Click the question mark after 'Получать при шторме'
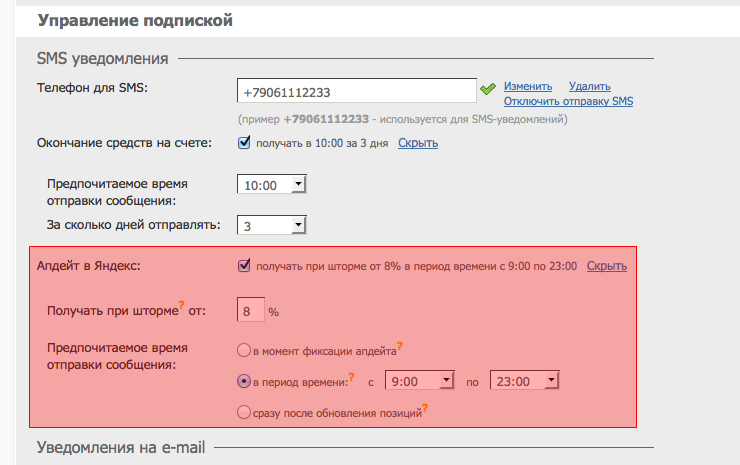This screenshot has height=465, width=740. [x=182, y=304]
